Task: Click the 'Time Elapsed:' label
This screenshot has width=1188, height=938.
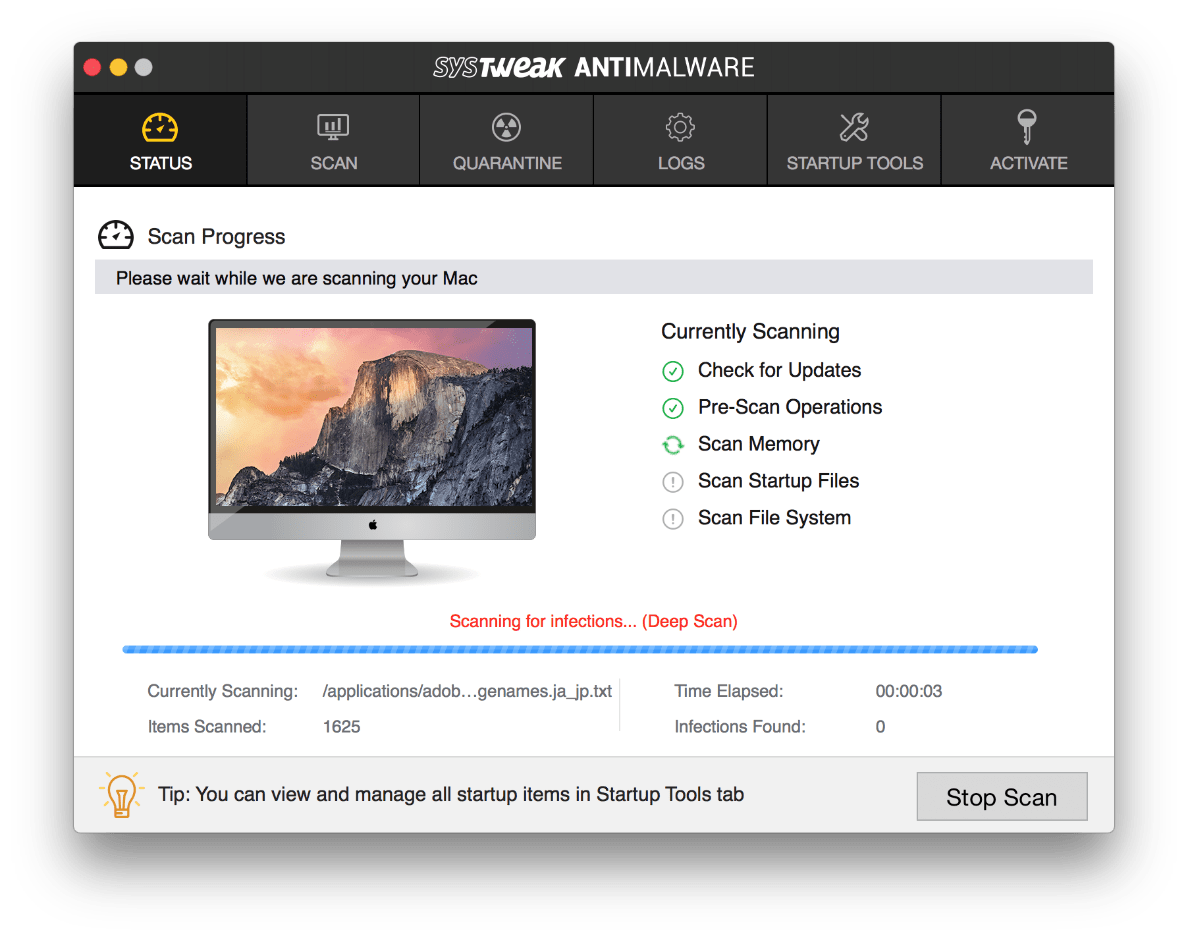Action: [x=729, y=691]
